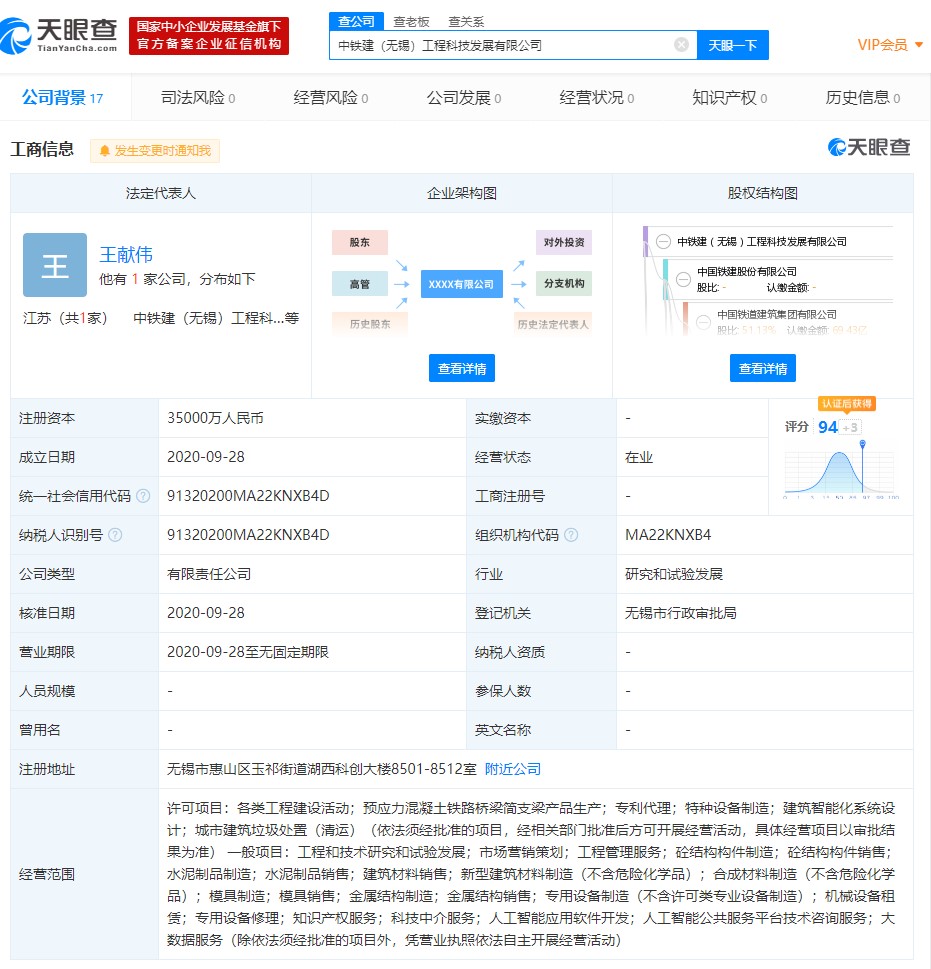
Task: Select credit code value beside 统一社会信用代码
Action: [248, 496]
